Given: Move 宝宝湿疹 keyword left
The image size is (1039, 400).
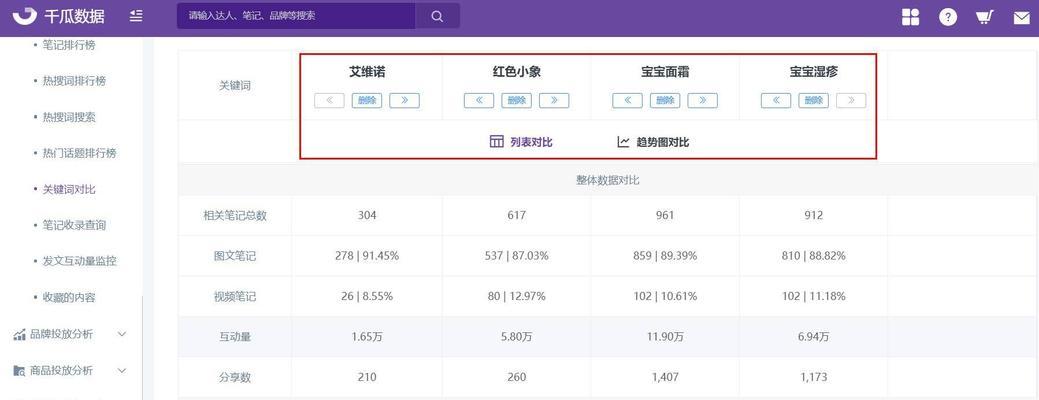Looking at the screenshot, I should click(776, 100).
